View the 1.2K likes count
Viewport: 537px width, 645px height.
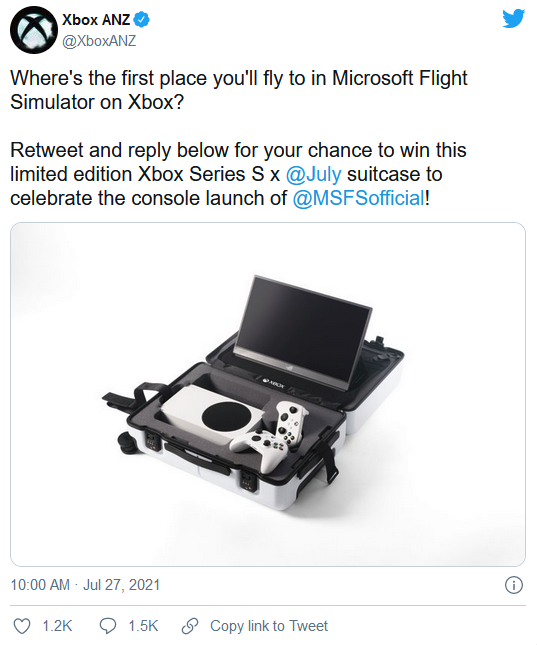(57, 626)
